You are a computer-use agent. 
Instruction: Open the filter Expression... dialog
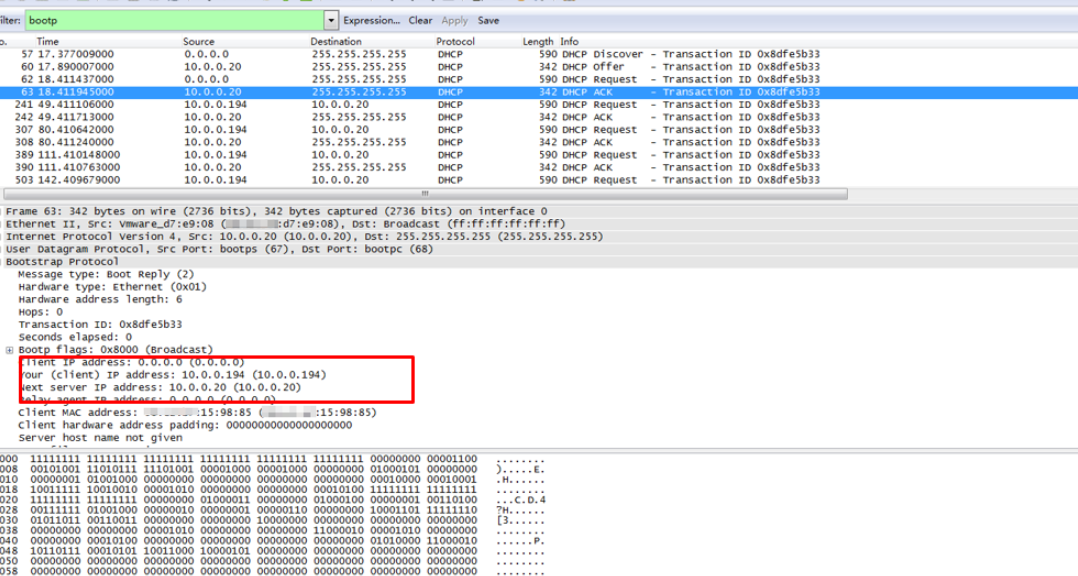click(x=371, y=21)
